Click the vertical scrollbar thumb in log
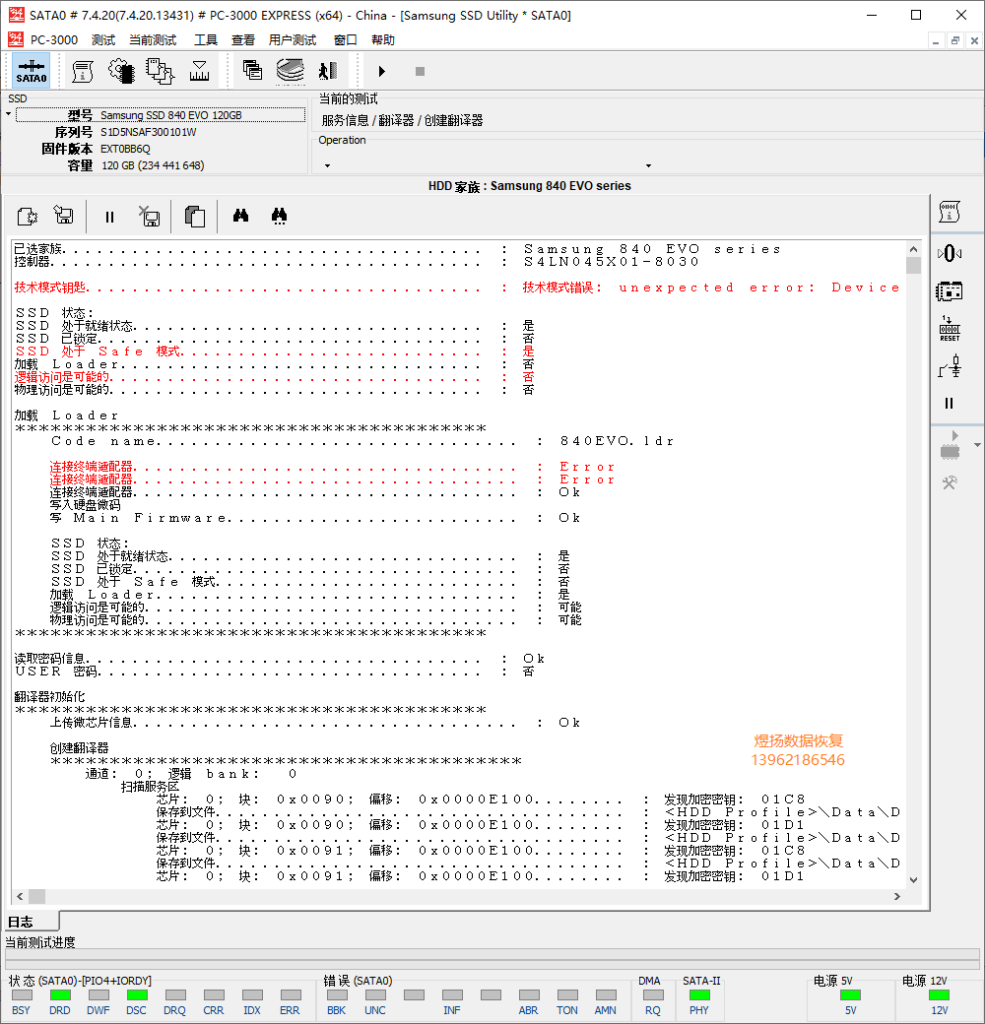 click(913, 265)
